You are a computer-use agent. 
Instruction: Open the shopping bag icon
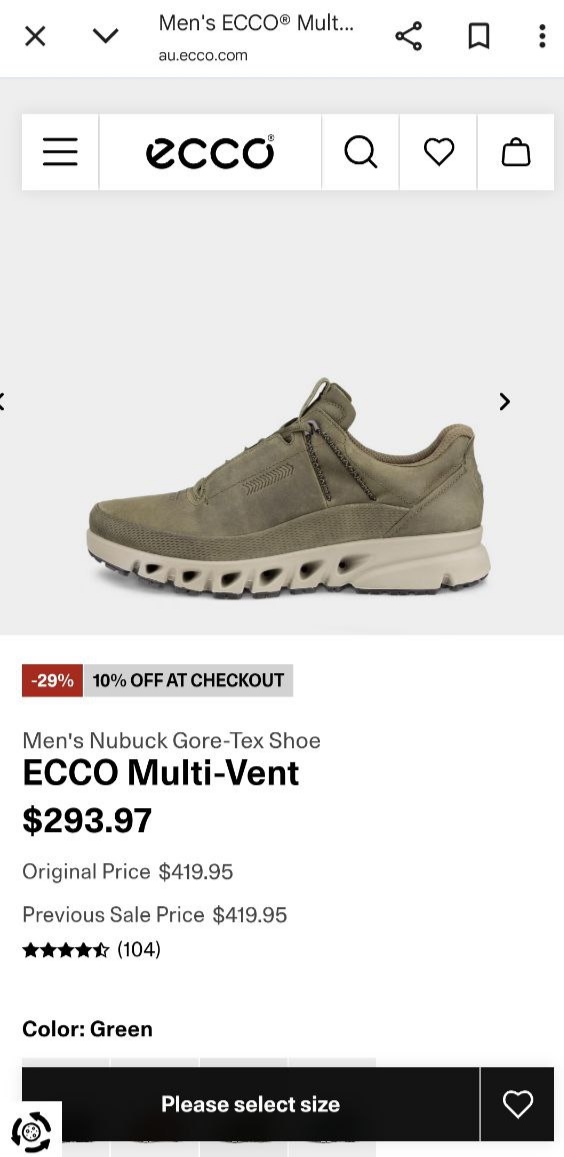click(x=516, y=152)
